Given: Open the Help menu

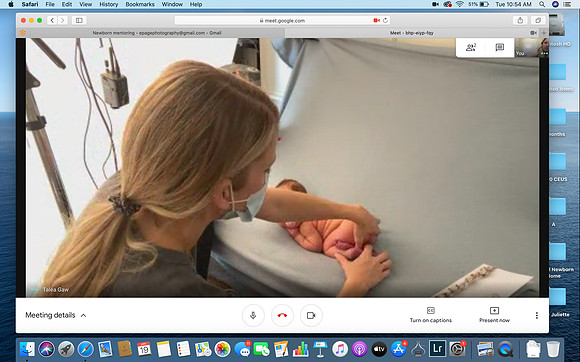Looking at the screenshot, I should pos(196,4).
